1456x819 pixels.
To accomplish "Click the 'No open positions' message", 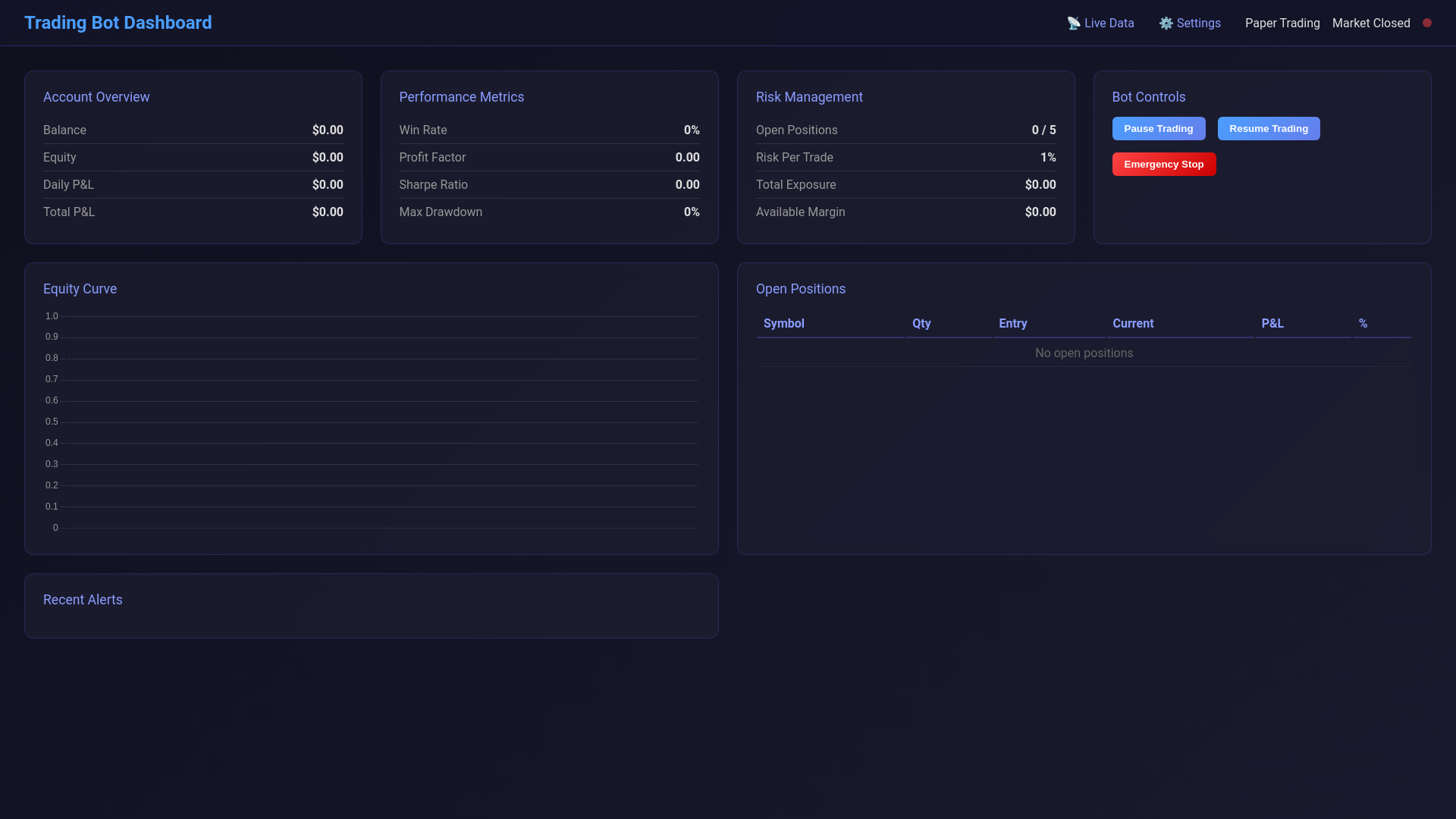I will (1084, 353).
